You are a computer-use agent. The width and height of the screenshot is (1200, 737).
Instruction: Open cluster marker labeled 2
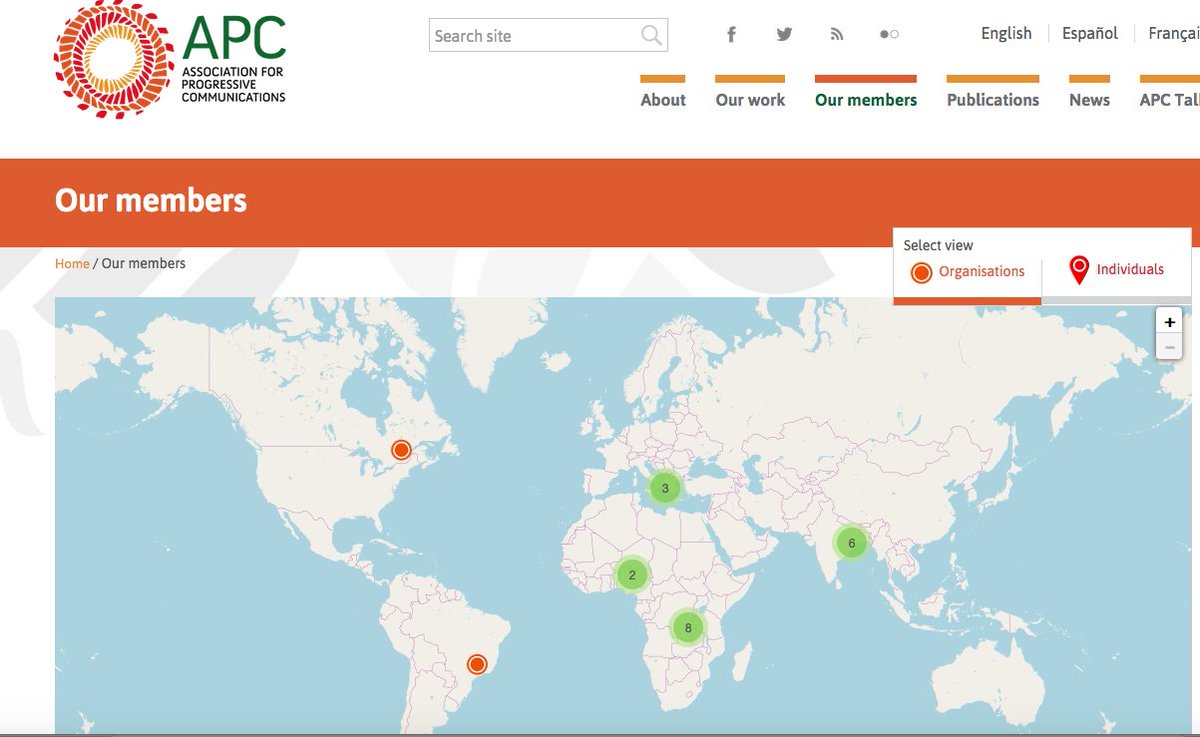(x=632, y=575)
